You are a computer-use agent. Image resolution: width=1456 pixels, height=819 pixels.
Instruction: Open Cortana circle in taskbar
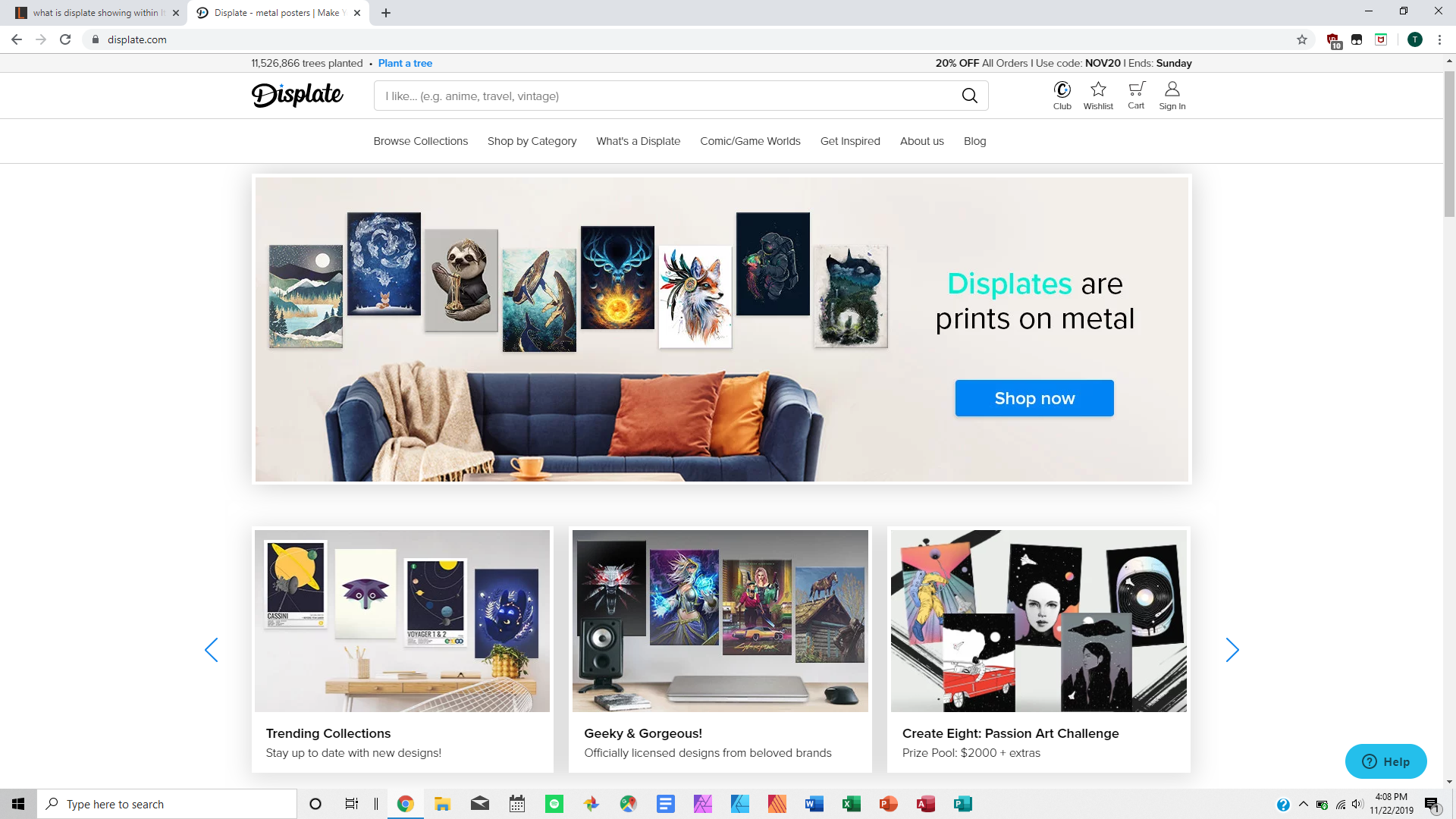(x=315, y=804)
